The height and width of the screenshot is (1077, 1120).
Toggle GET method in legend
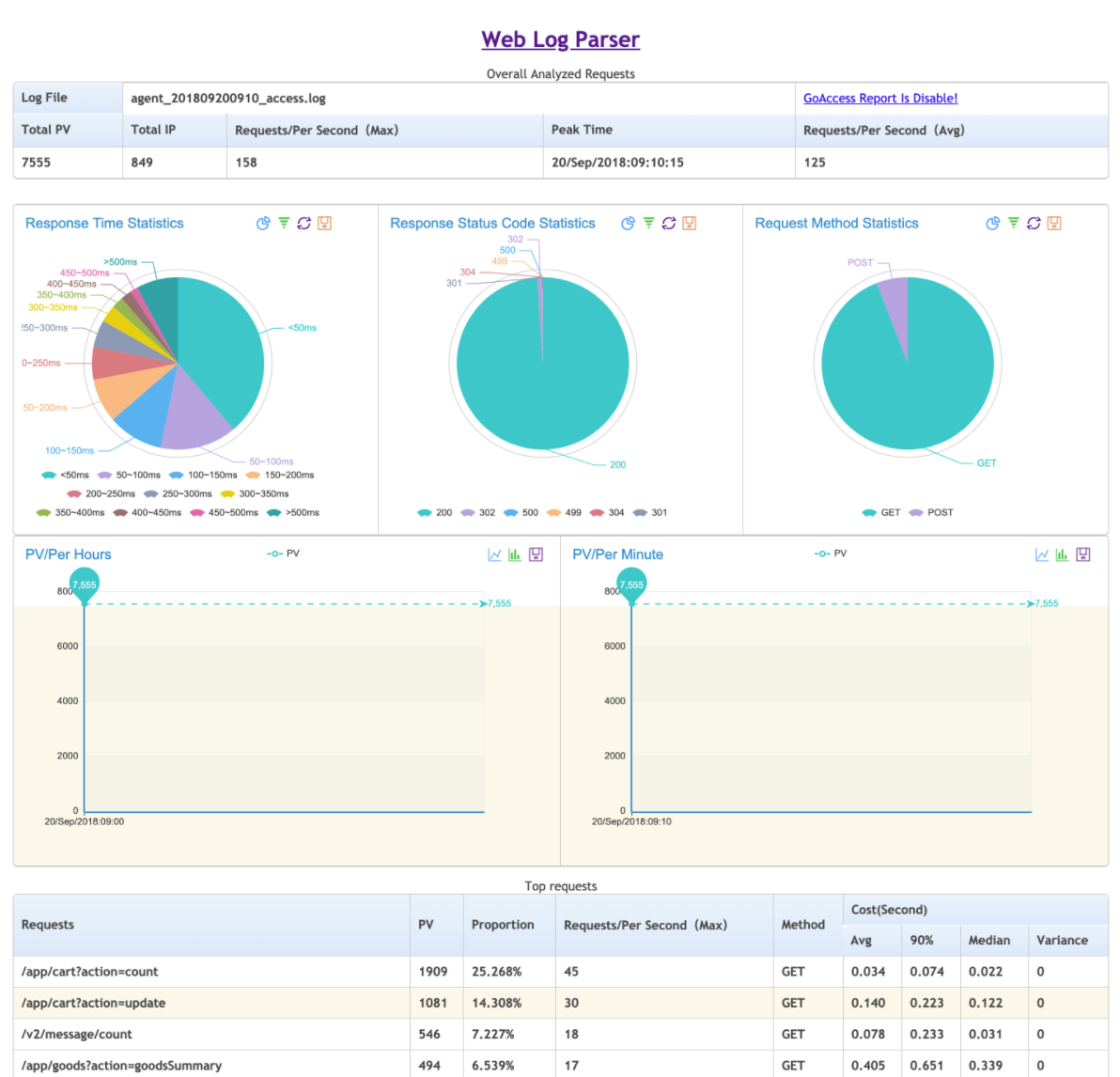pos(880,512)
